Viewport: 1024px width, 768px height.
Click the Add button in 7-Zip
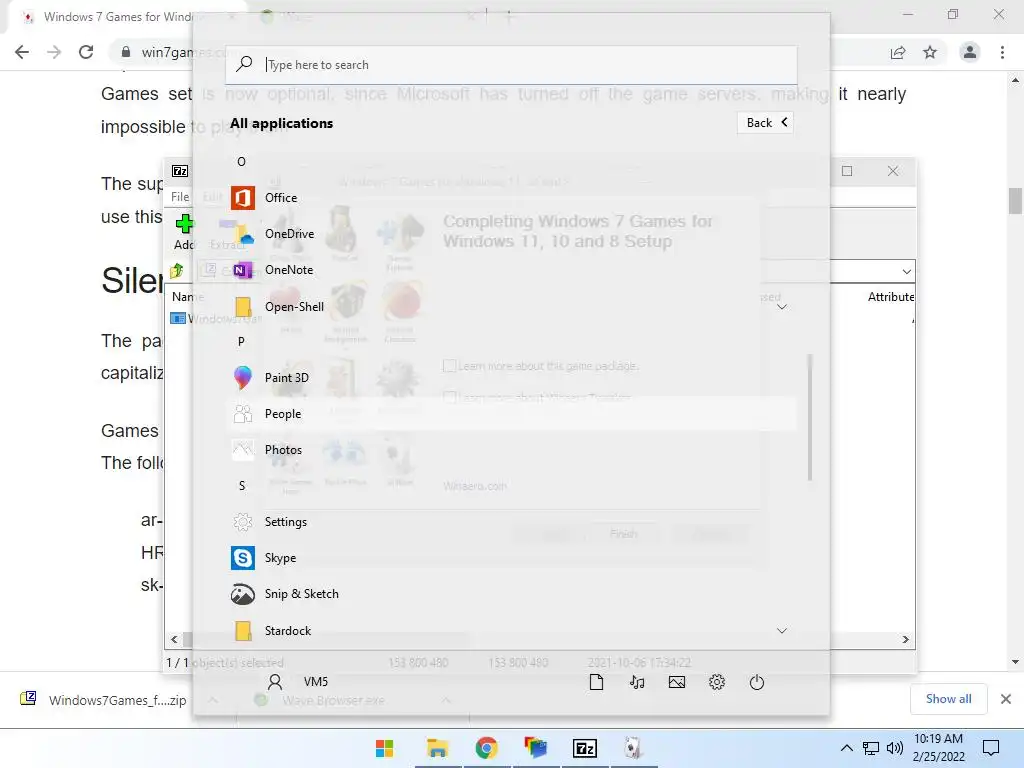click(184, 232)
